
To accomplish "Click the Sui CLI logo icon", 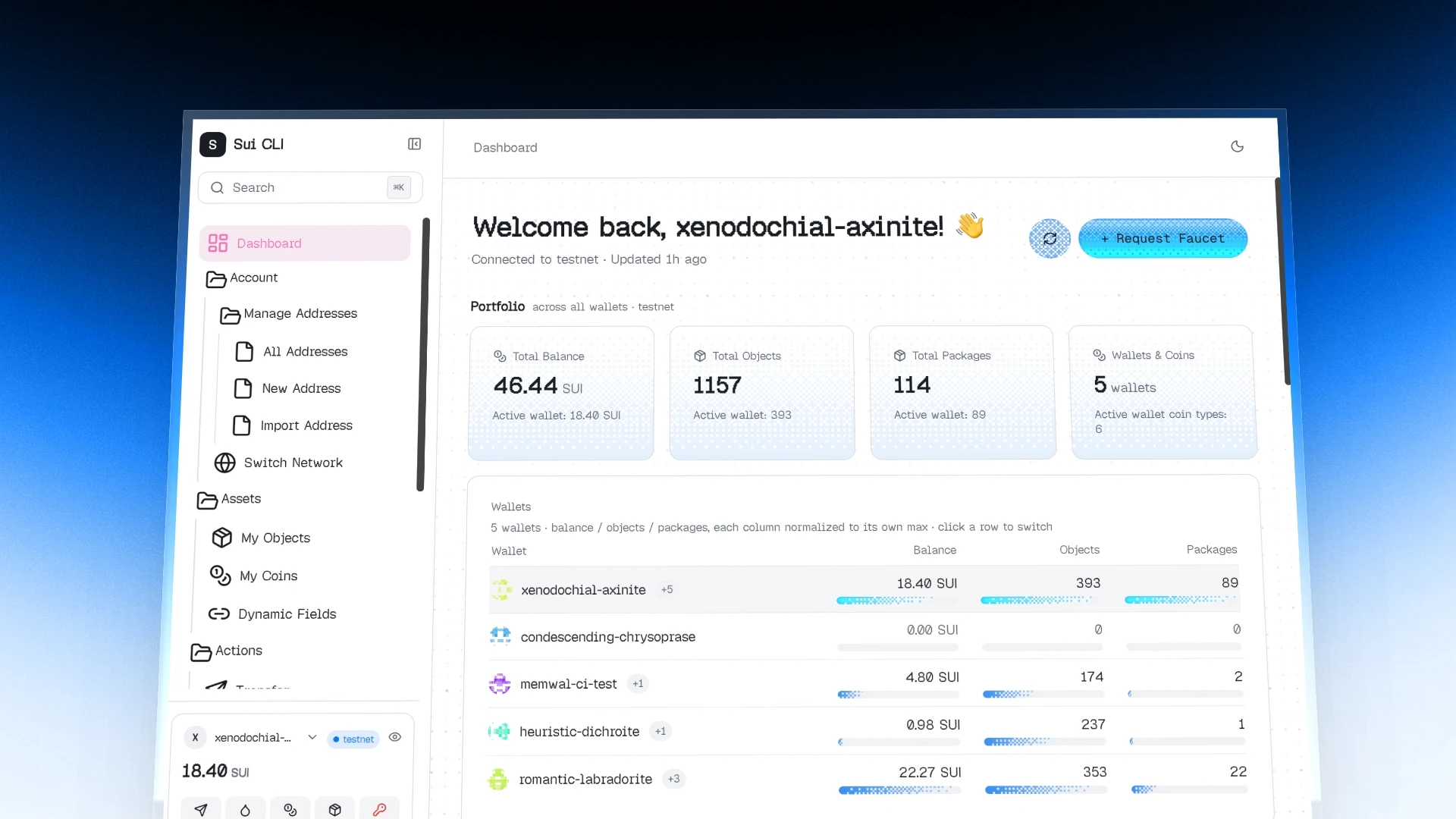I will [212, 144].
